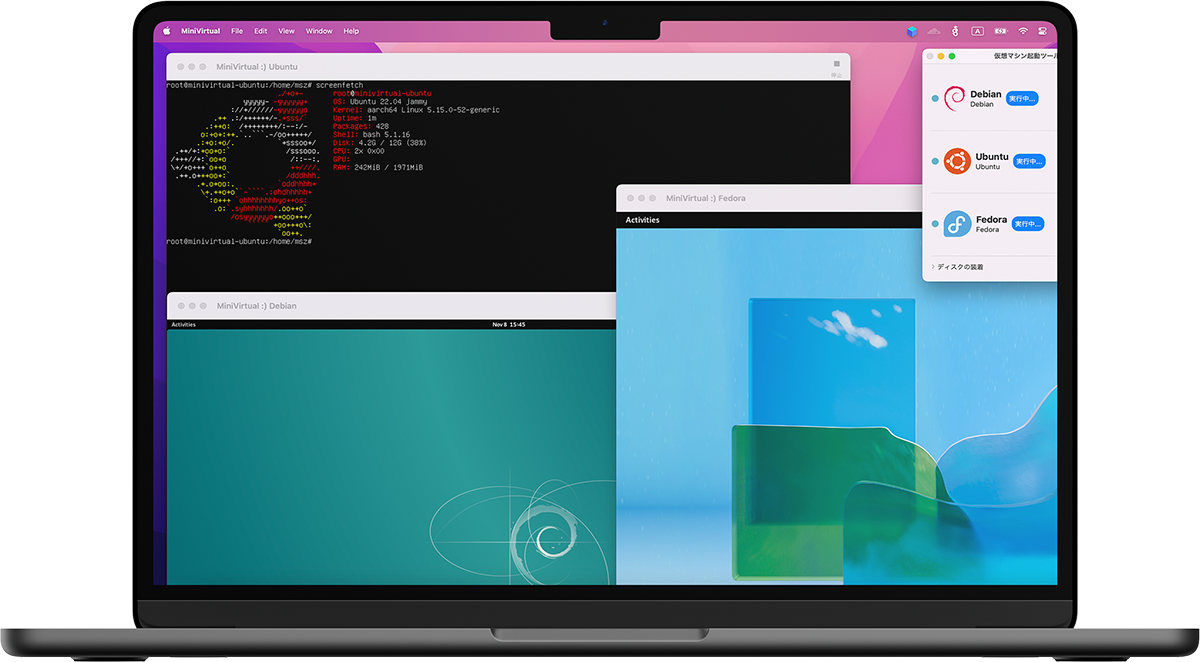Screen dimensions: 1200x662
Task: Minimize the launcher window with yellow button
Action: [940, 57]
